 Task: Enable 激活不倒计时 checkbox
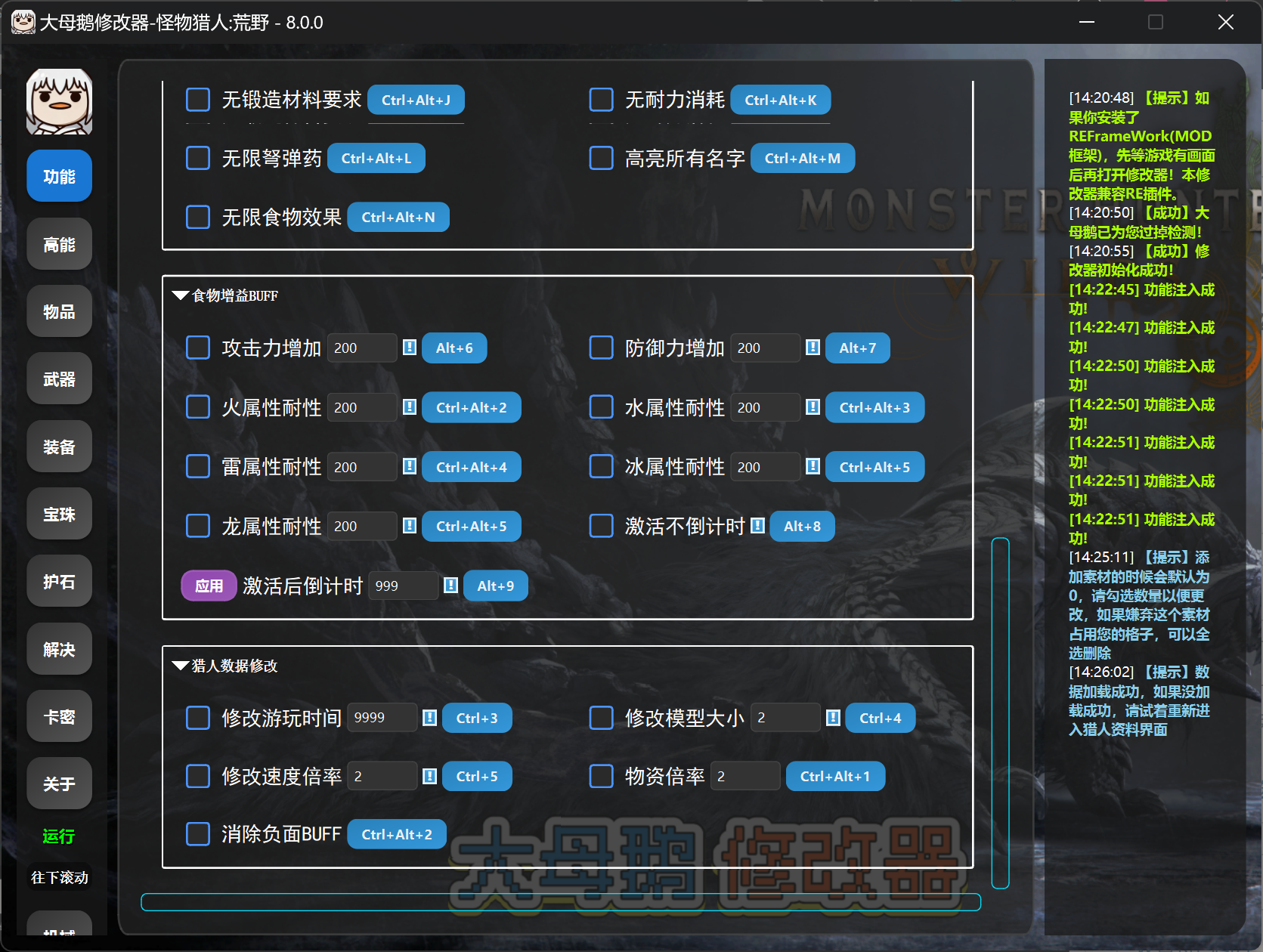601,526
